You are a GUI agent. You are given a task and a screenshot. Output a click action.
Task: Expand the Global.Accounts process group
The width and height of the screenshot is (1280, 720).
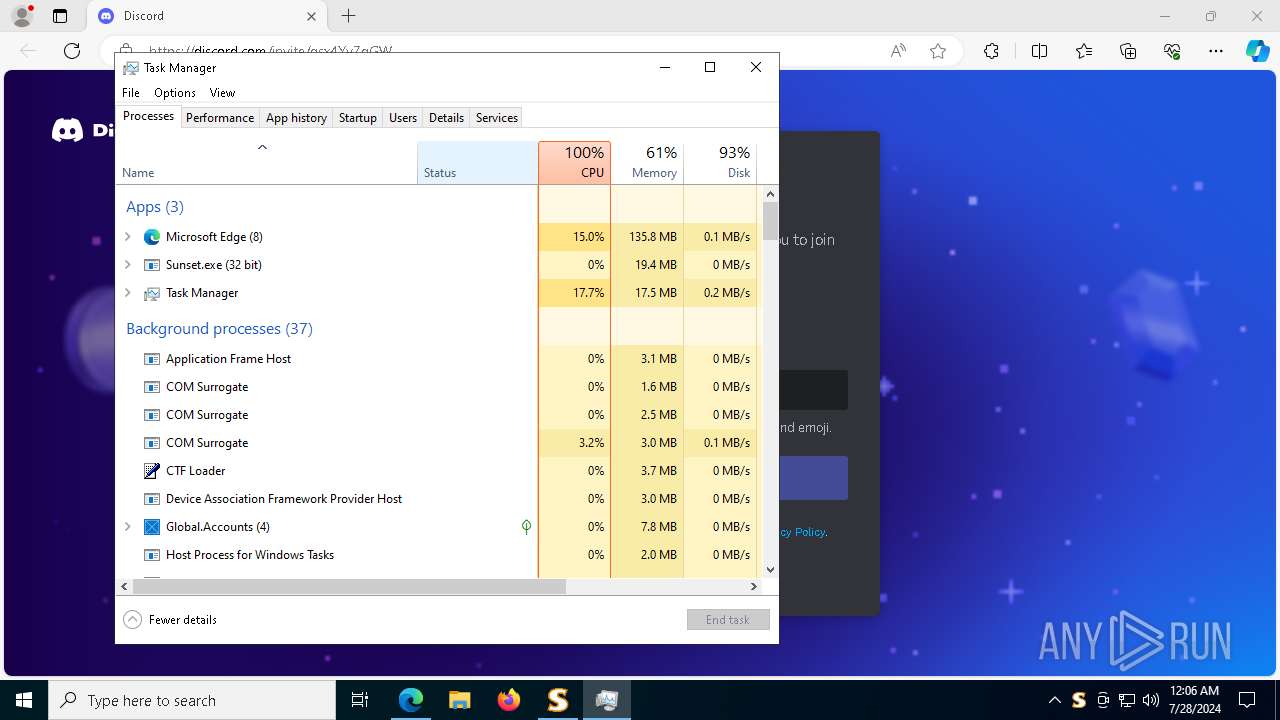pos(128,527)
